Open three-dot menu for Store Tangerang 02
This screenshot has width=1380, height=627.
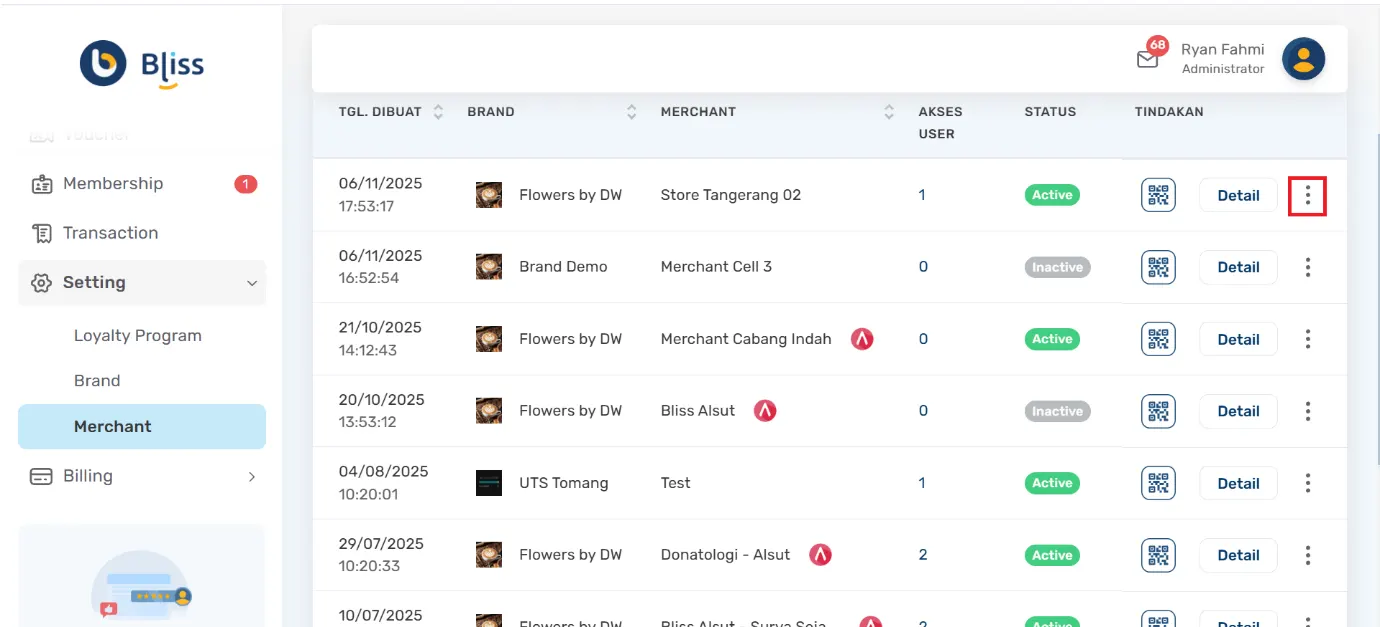(x=1307, y=195)
